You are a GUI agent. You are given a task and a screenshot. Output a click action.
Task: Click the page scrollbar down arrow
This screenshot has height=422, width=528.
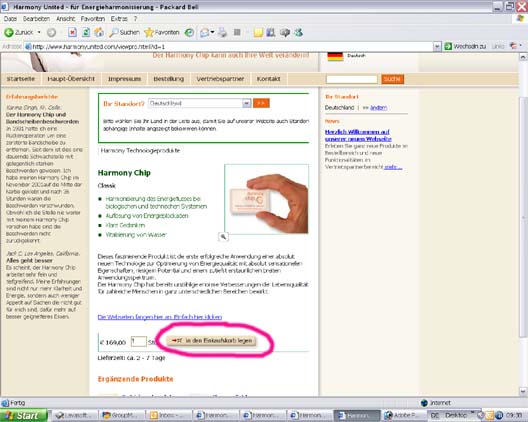tap(523, 391)
